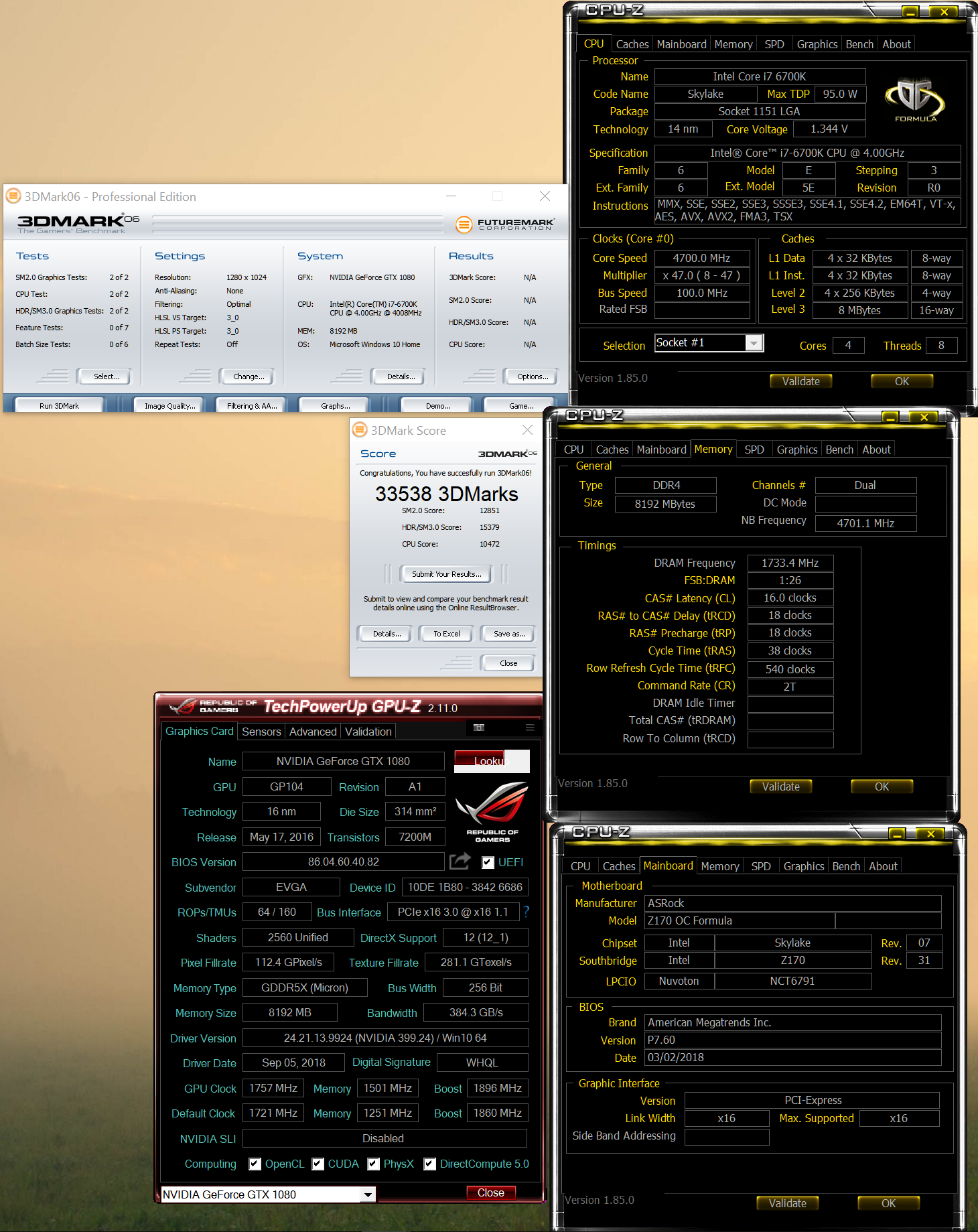Click Validate in CPU-Z Memory window
978x1232 pixels.
point(780,786)
